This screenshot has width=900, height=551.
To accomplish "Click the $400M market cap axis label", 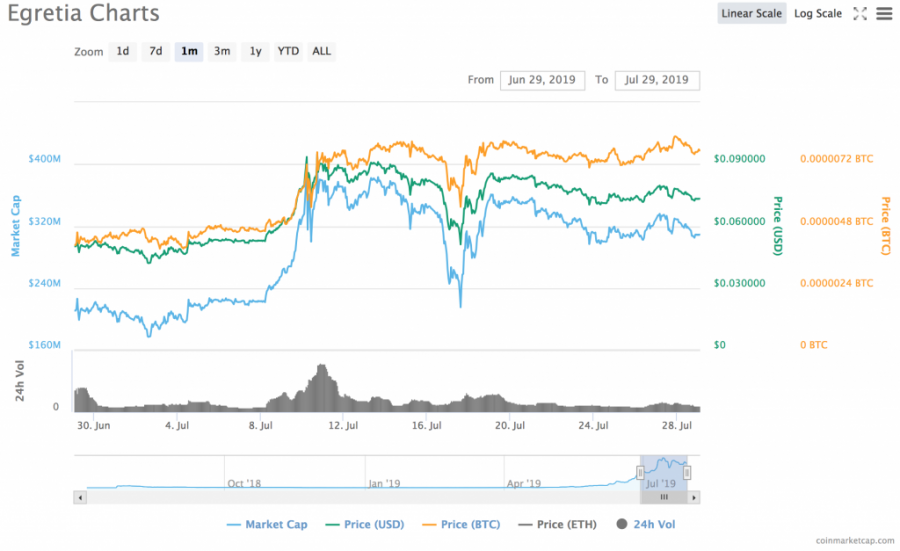I will 44,159.
